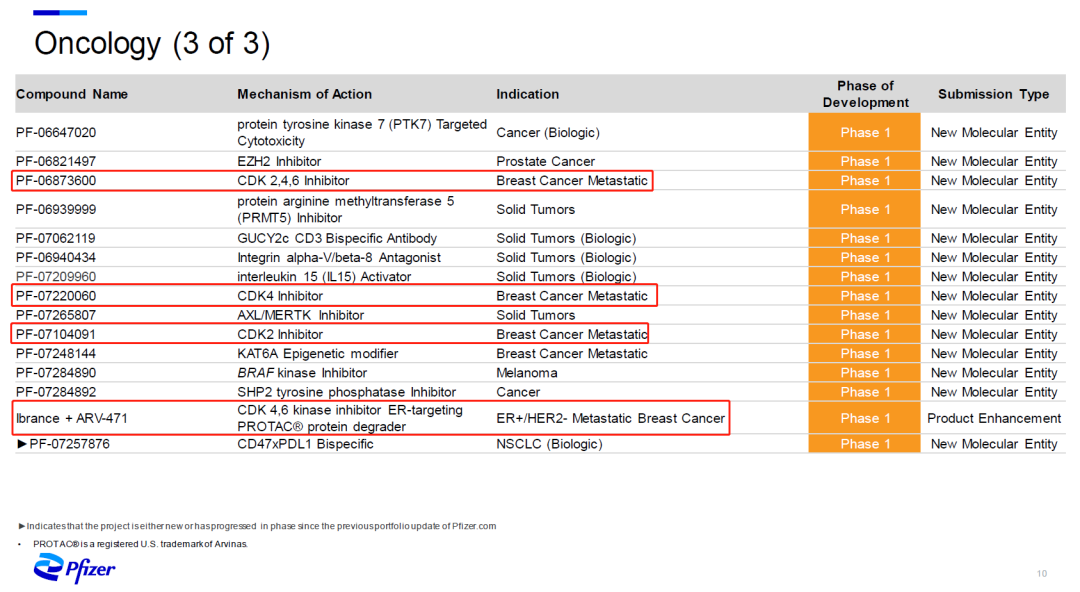The width and height of the screenshot is (1080, 592).
Task: Select compound PF-06873600
Action: click(56, 181)
